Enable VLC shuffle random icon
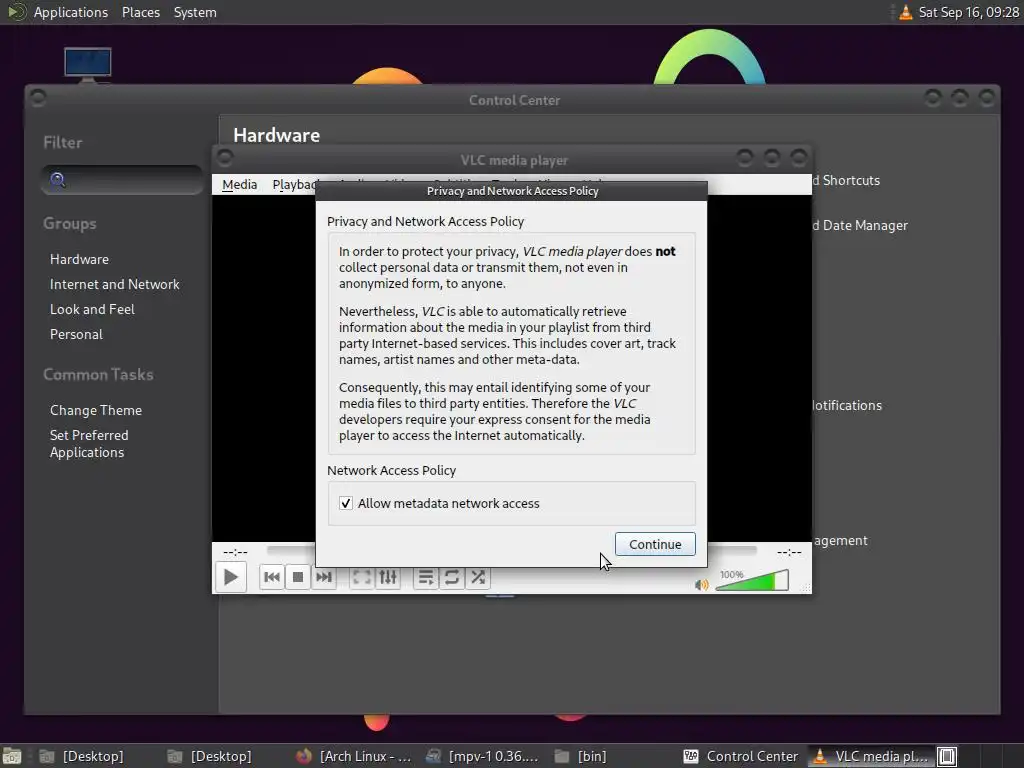 [478, 577]
